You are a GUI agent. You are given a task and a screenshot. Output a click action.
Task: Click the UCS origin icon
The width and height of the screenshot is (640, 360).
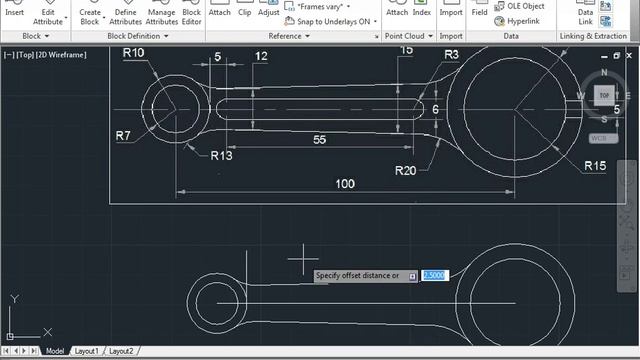point(10,336)
